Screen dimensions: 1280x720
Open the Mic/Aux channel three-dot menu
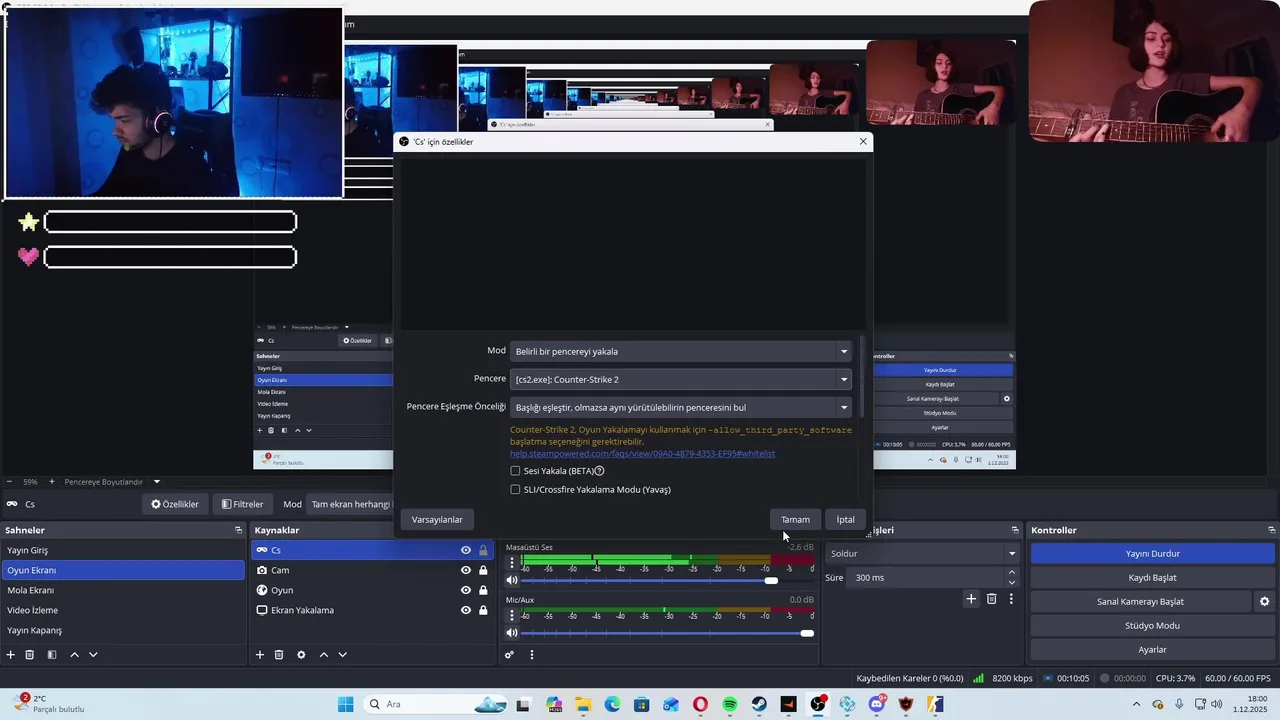(x=512, y=615)
